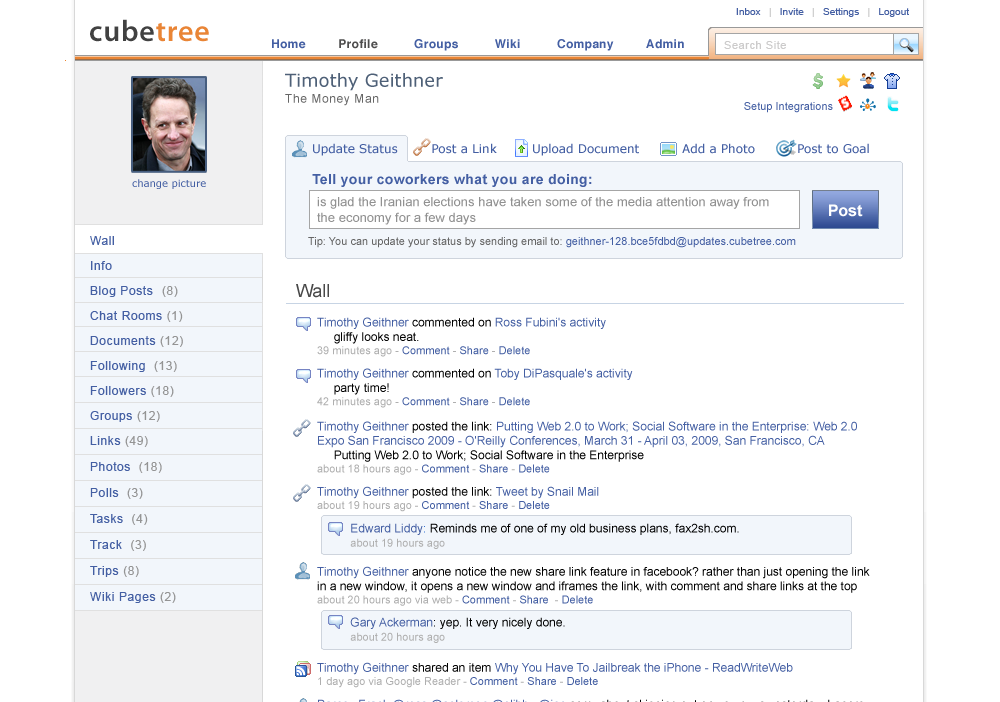Click the chain link icon beside Putting Web 2.0 post

pos(302,428)
